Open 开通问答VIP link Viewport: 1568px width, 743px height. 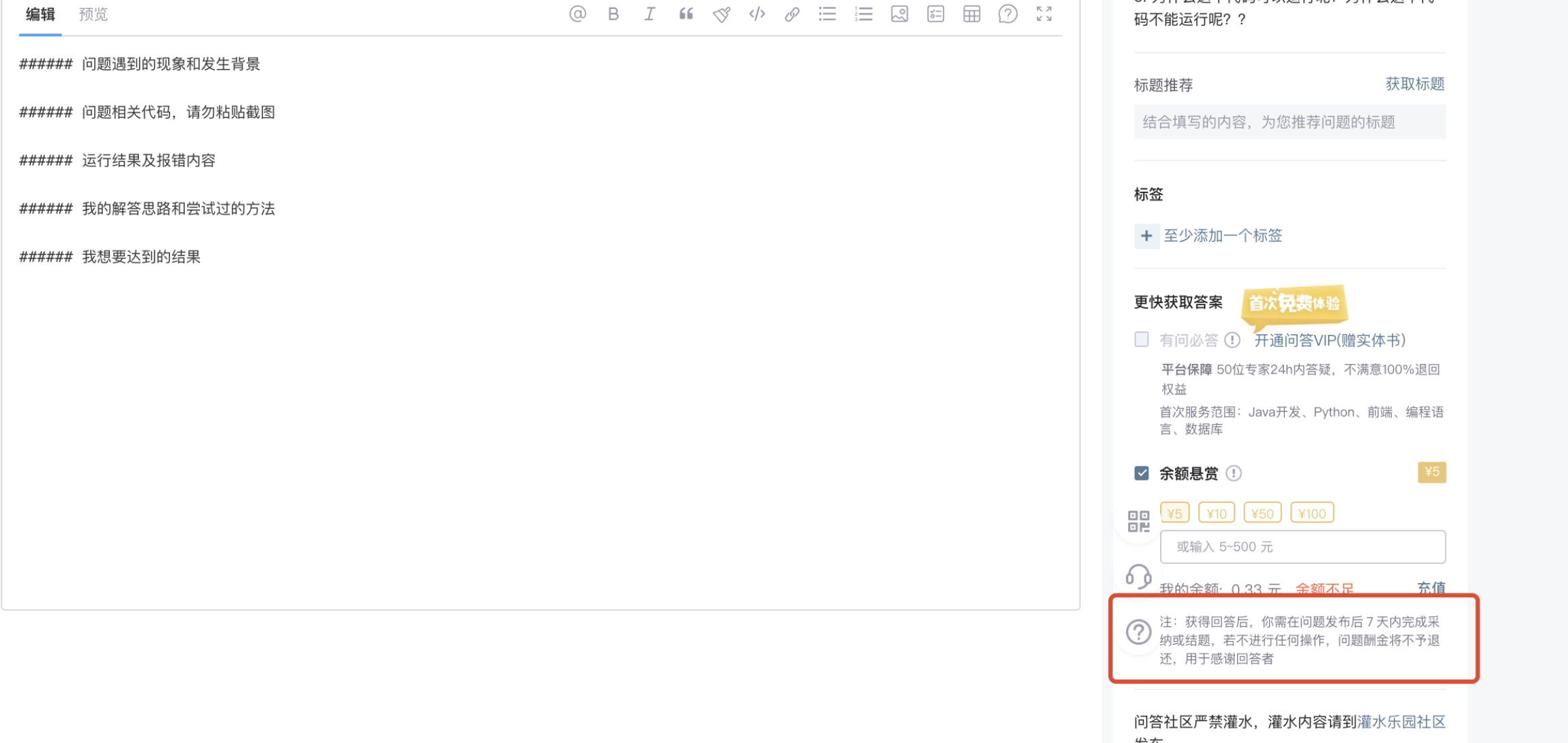[1329, 340]
